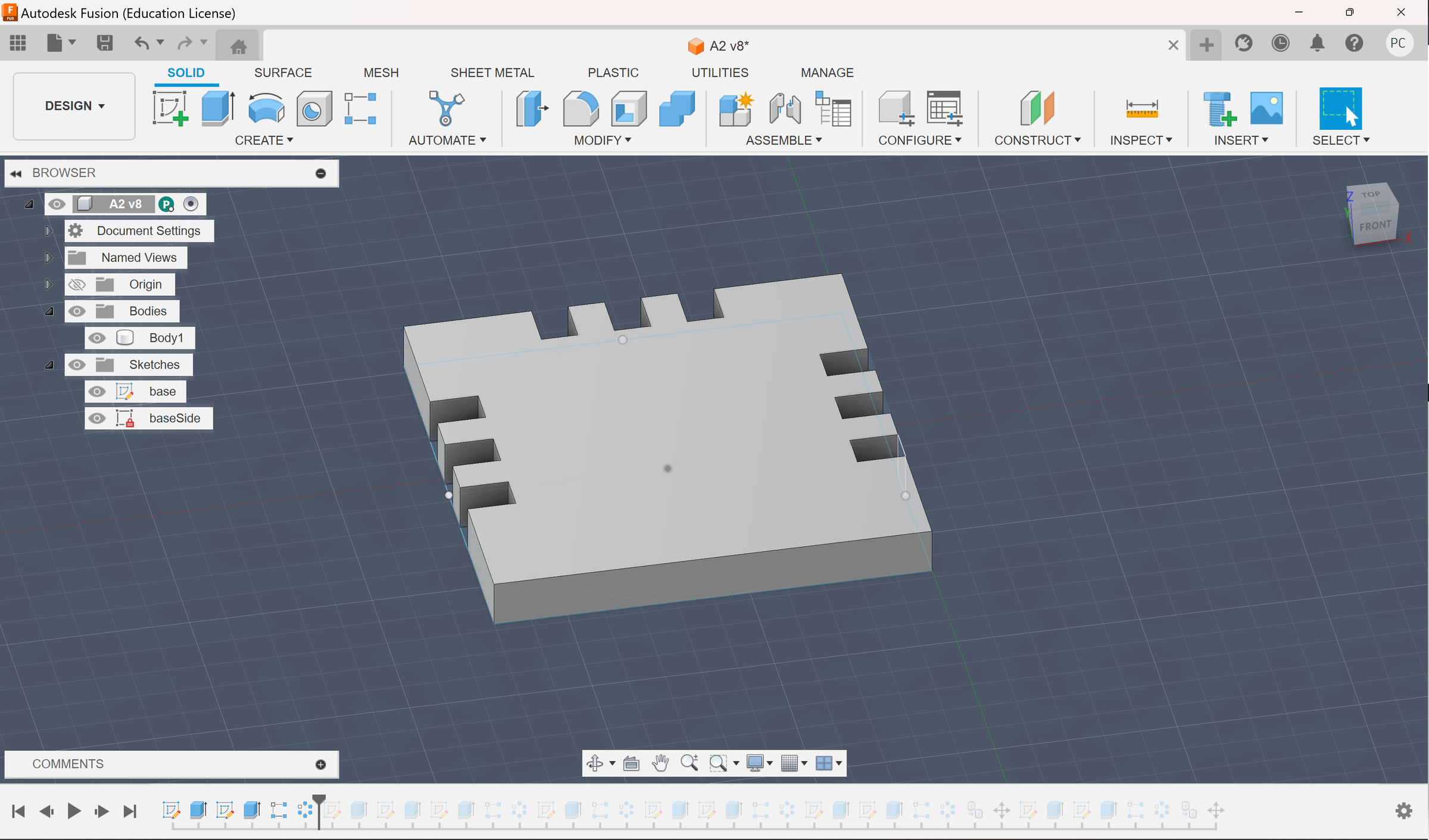Image resolution: width=1429 pixels, height=840 pixels.
Task: Switch to the UTILITIES tab
Action: (x=720, y=73)
